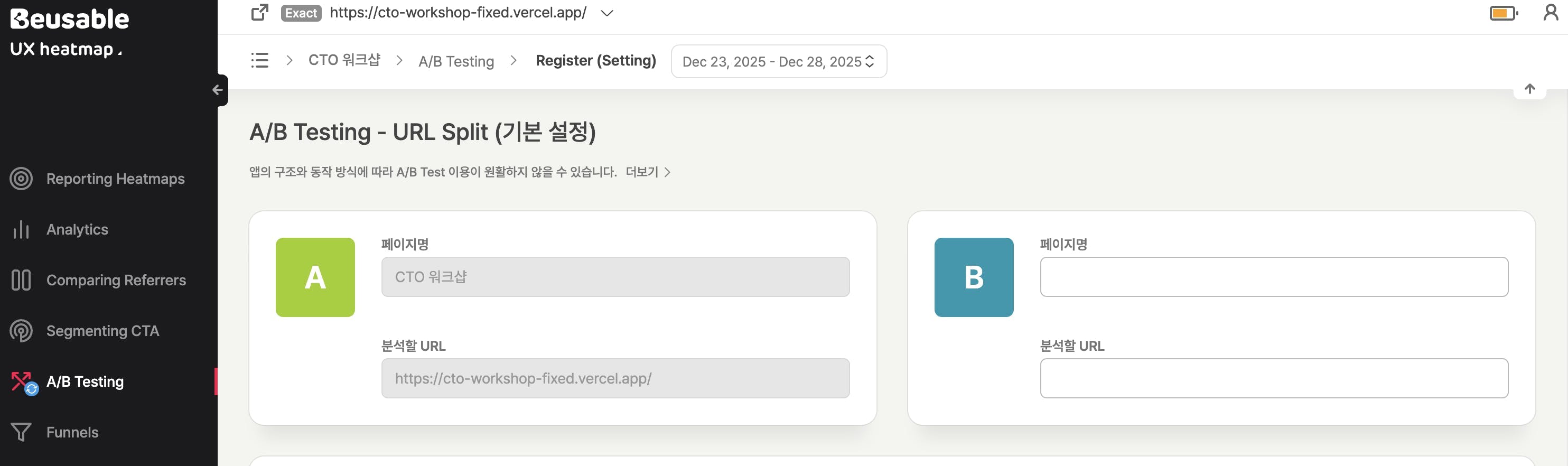This screenshot has width=1568, height=466.
Task: Click the scroll-to-top arrow button
Action: click(x=1529, y=89)
